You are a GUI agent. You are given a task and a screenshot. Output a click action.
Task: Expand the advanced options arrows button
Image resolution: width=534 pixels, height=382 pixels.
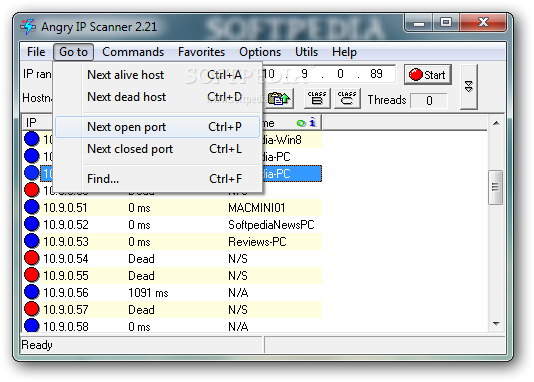[x=469, y=87]
